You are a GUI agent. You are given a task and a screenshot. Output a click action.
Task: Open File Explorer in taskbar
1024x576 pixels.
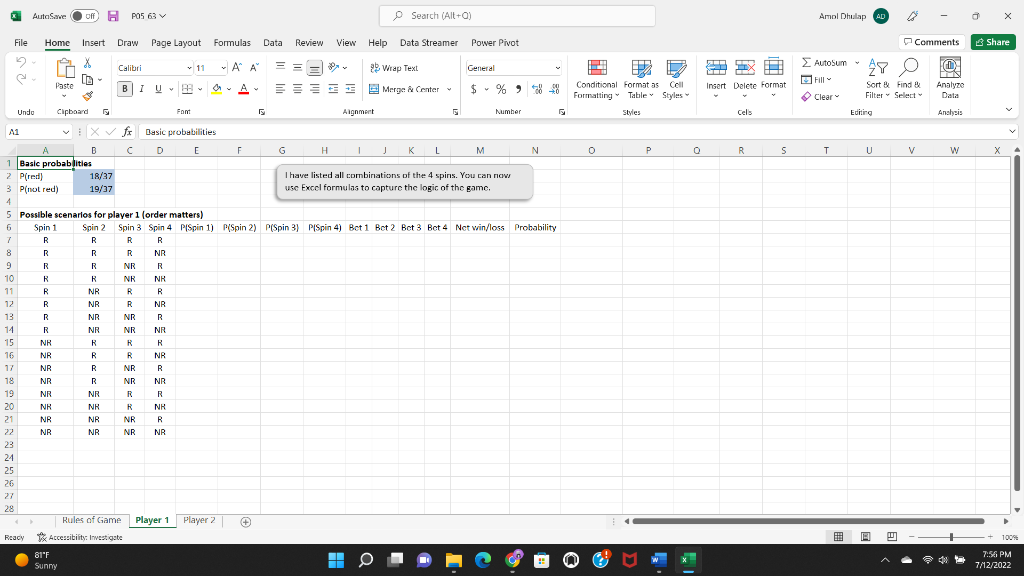(453, 560)
